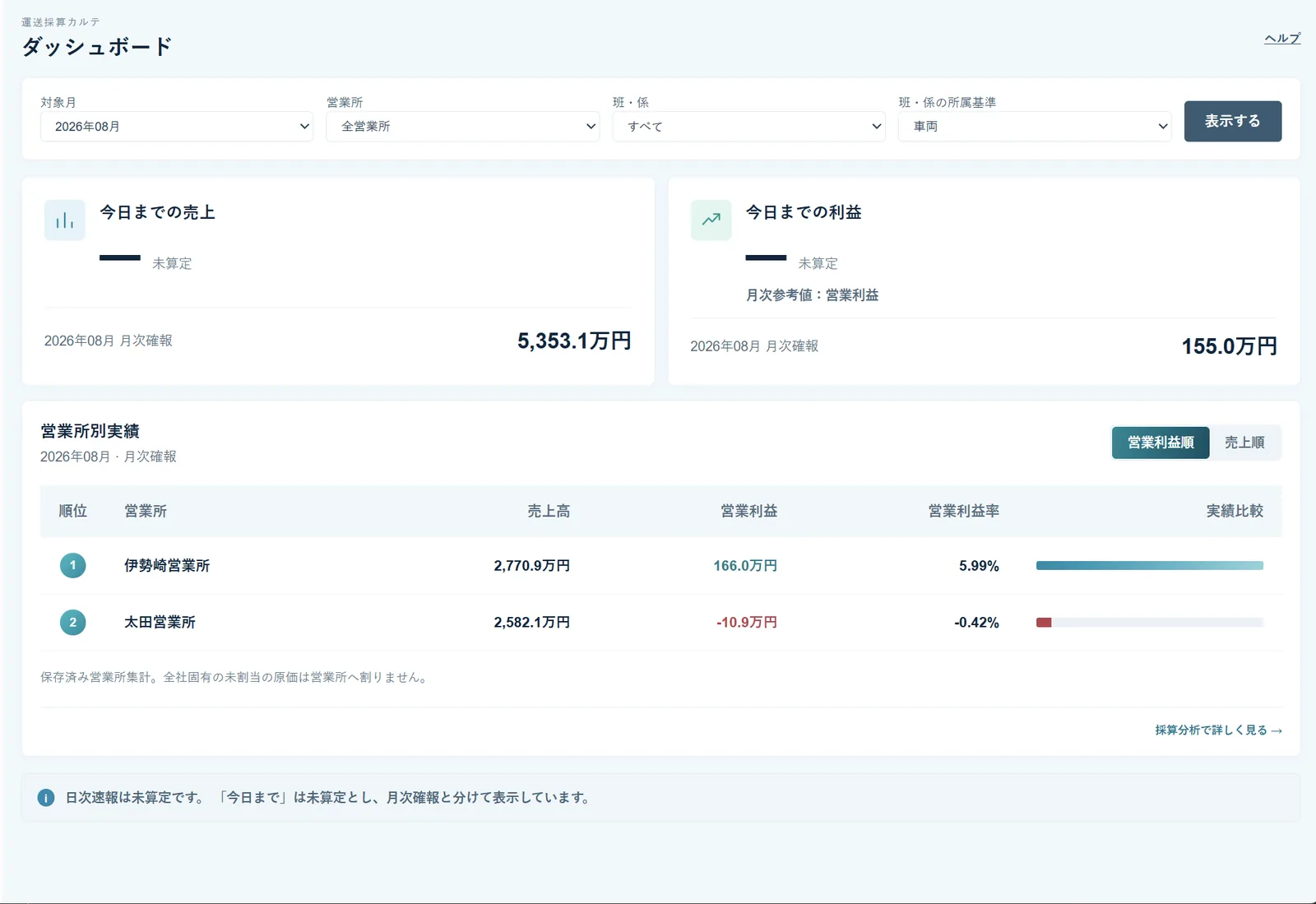Screen dimensions: 1316x904
Task: Switch sorting to 売上順
Action: [1244, 443]
